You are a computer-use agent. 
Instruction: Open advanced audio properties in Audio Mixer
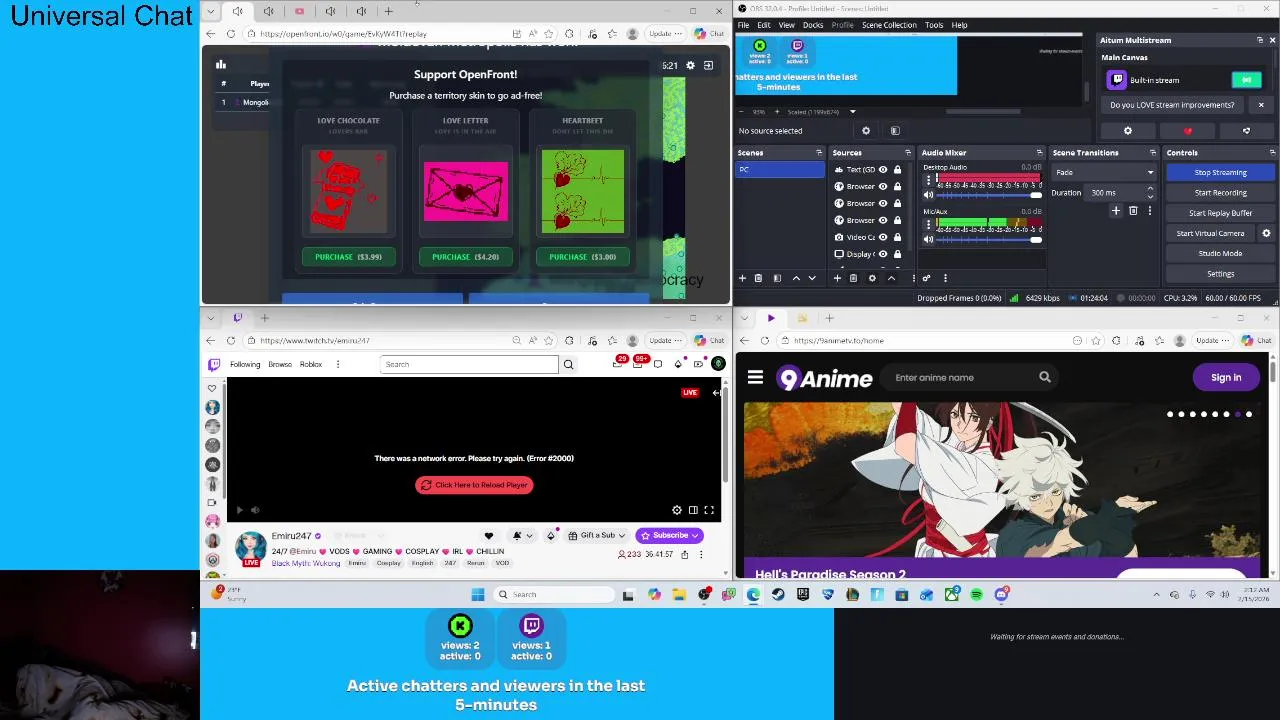coord(926,278)
